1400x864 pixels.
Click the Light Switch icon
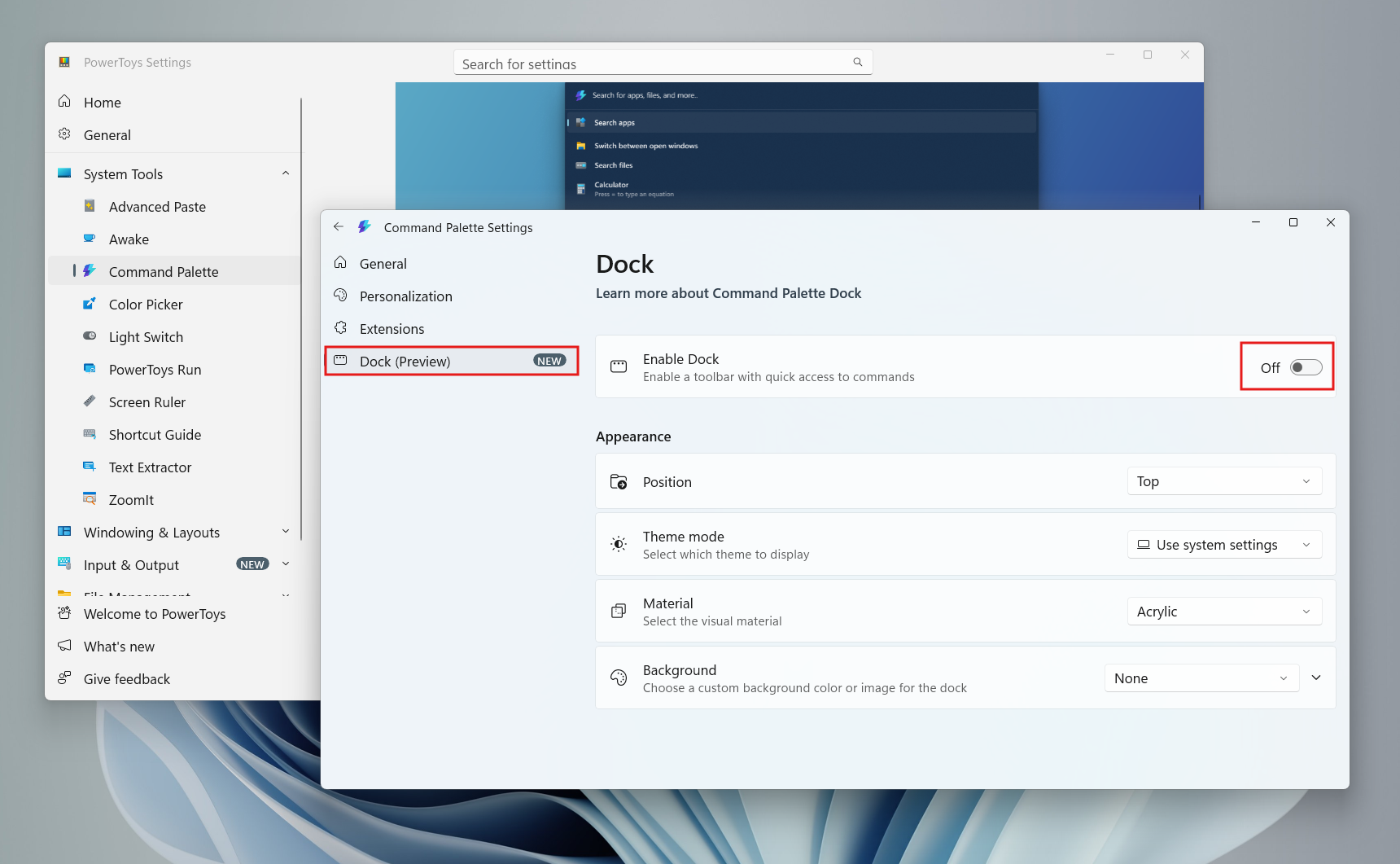point(90,336)
